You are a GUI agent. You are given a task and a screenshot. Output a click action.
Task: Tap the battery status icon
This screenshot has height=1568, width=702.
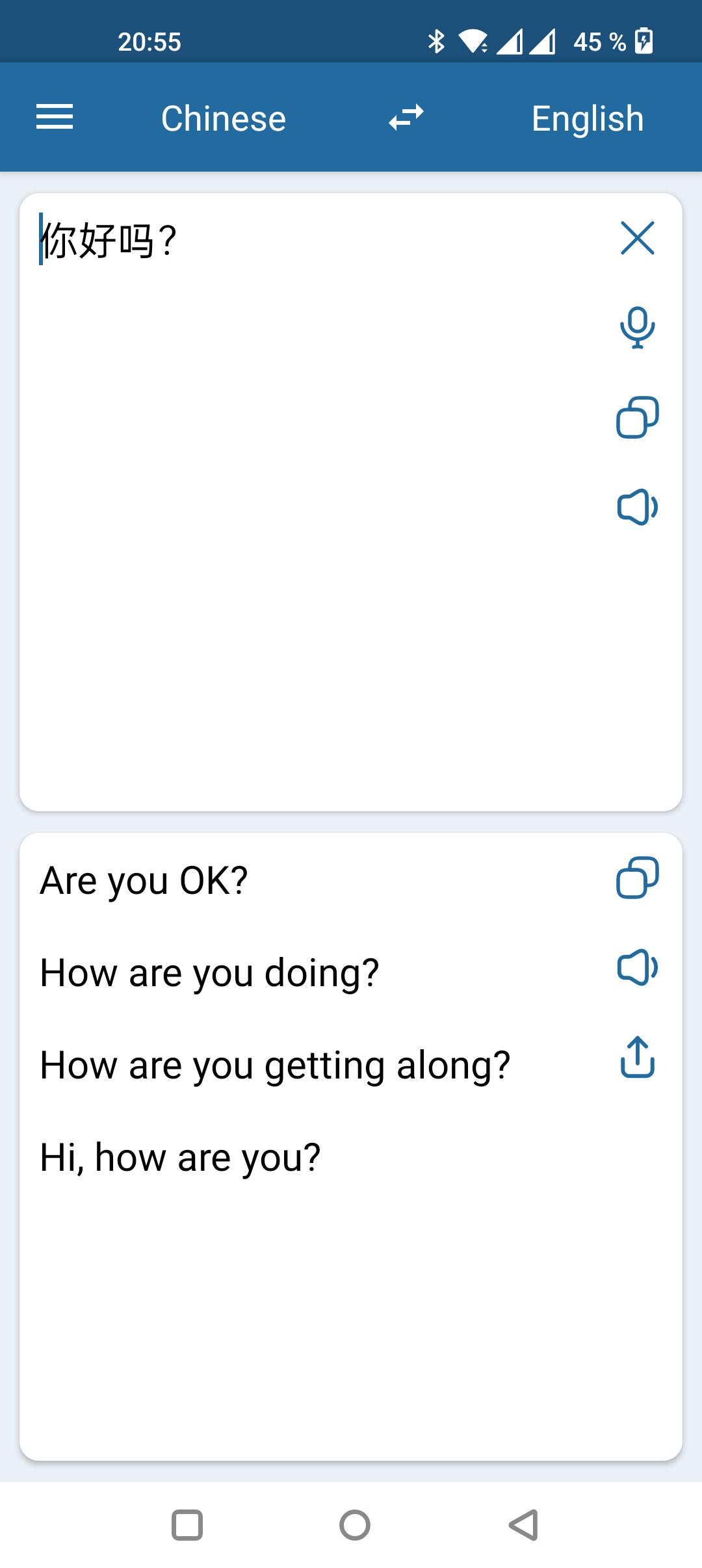[x=643, y=42]
